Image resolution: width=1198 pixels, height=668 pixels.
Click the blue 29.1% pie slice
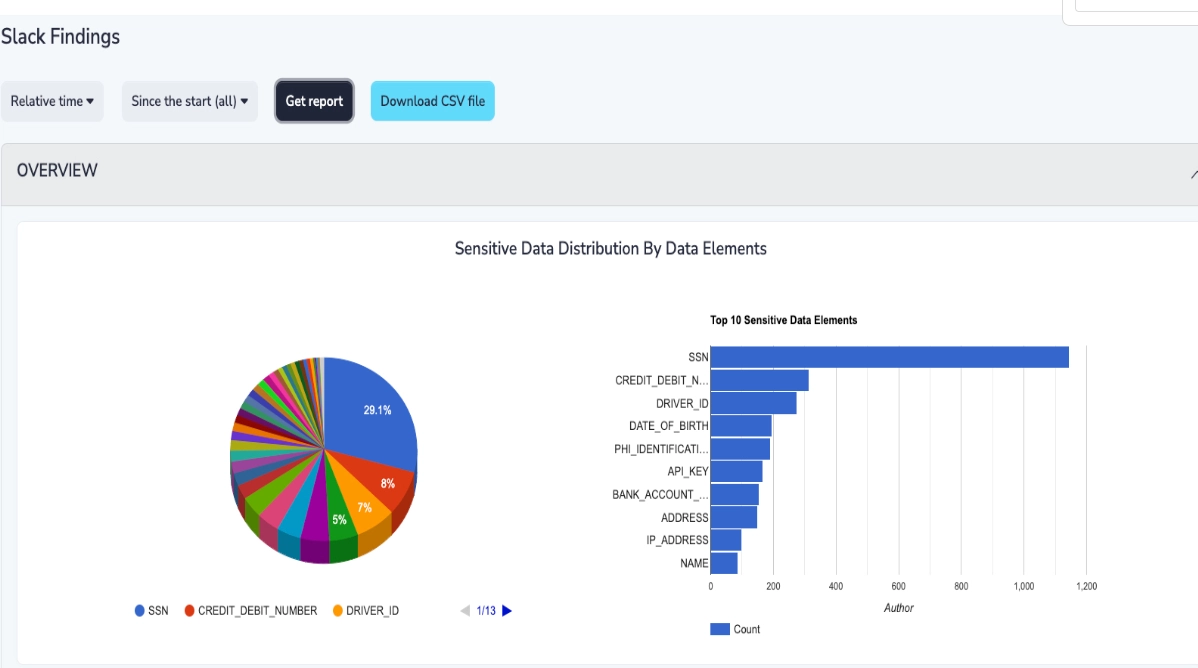[372, 413]
